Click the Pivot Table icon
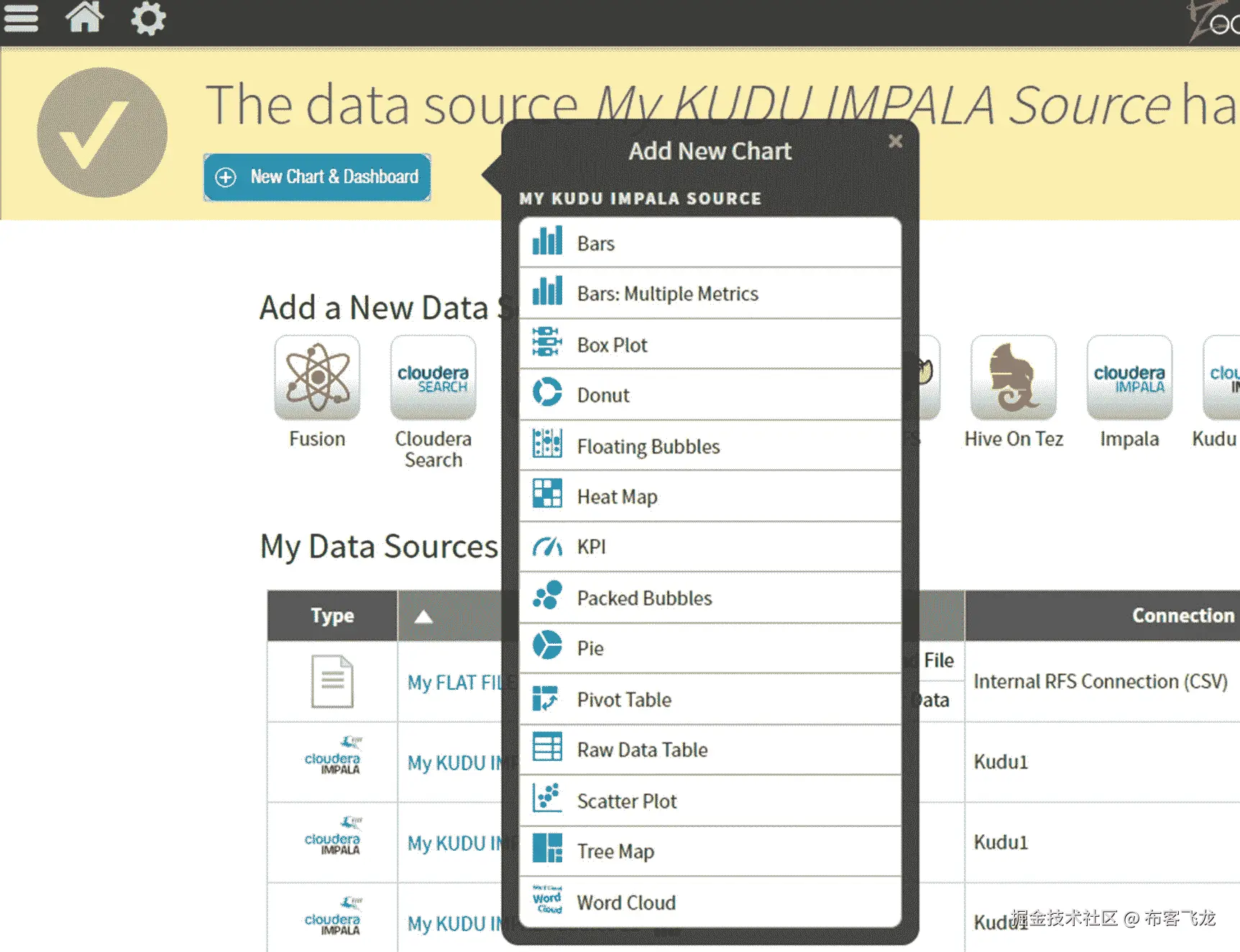This screenshot has height=952, width=1240. coord(546,698)
